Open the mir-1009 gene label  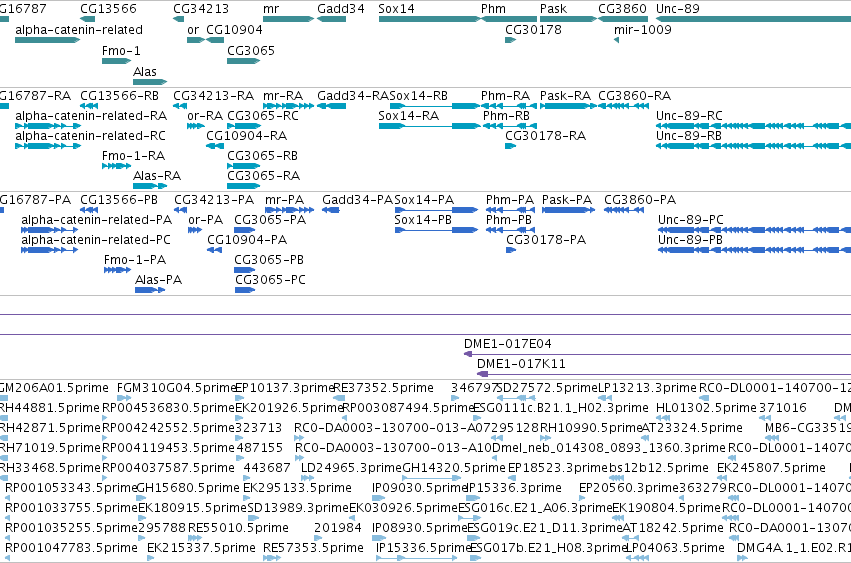coord(643,30)
